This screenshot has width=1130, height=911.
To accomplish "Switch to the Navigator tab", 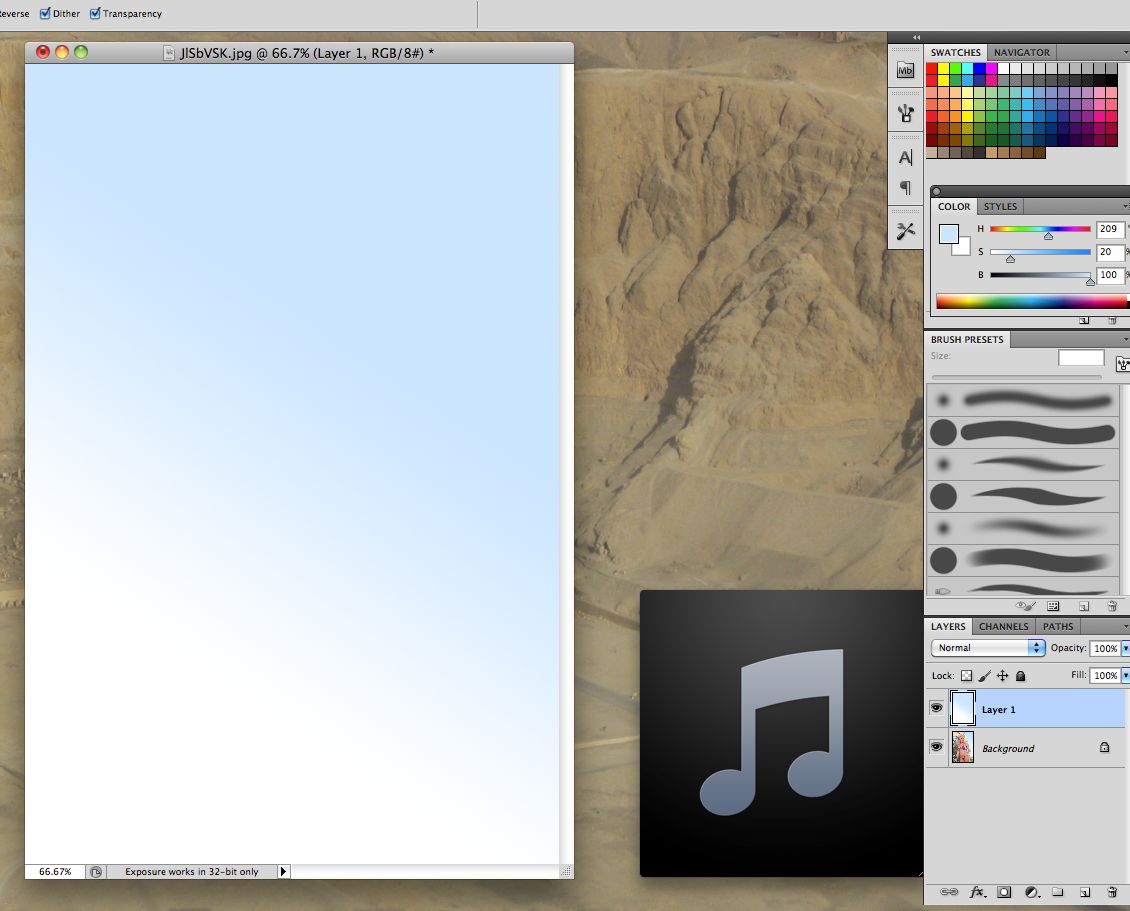I will coord(1021,52).
